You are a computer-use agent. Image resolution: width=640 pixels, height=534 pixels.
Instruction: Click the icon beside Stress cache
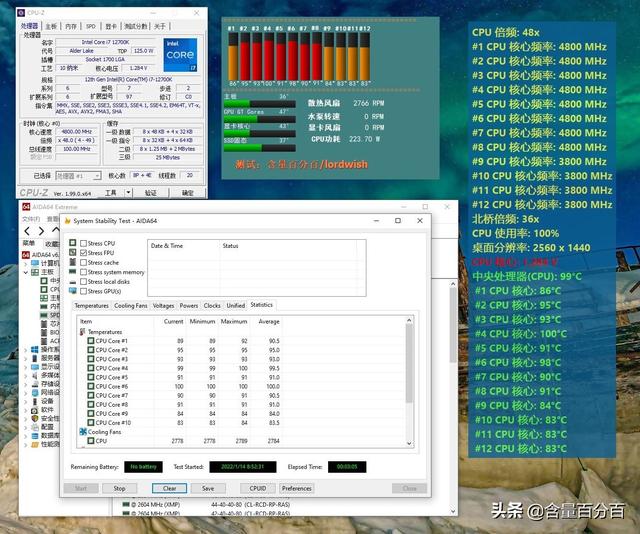(73, 262)
